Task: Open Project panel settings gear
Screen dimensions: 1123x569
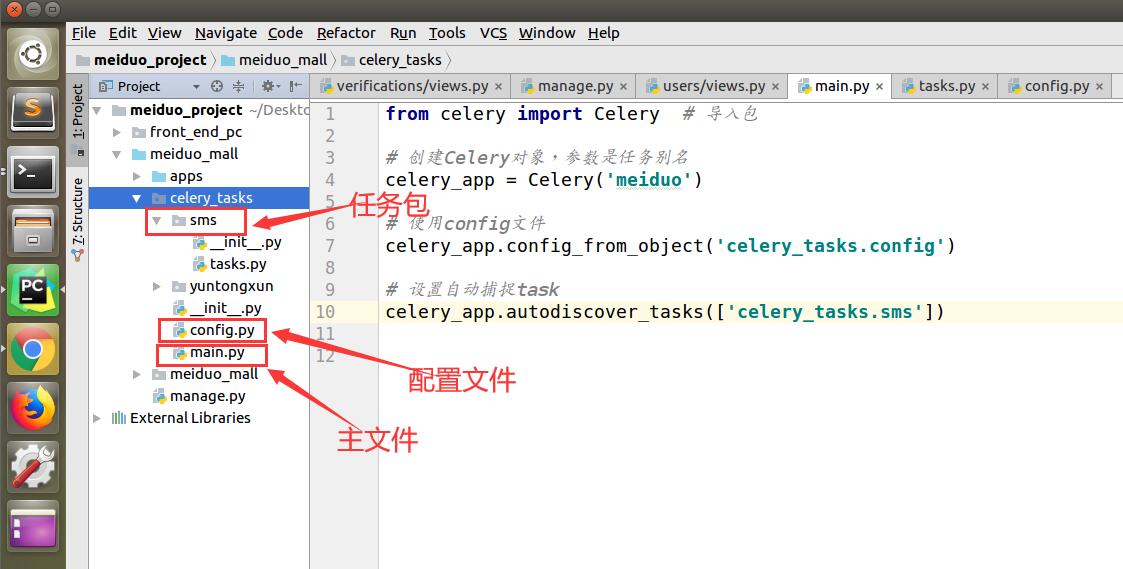Action: [x=270, y=86]
